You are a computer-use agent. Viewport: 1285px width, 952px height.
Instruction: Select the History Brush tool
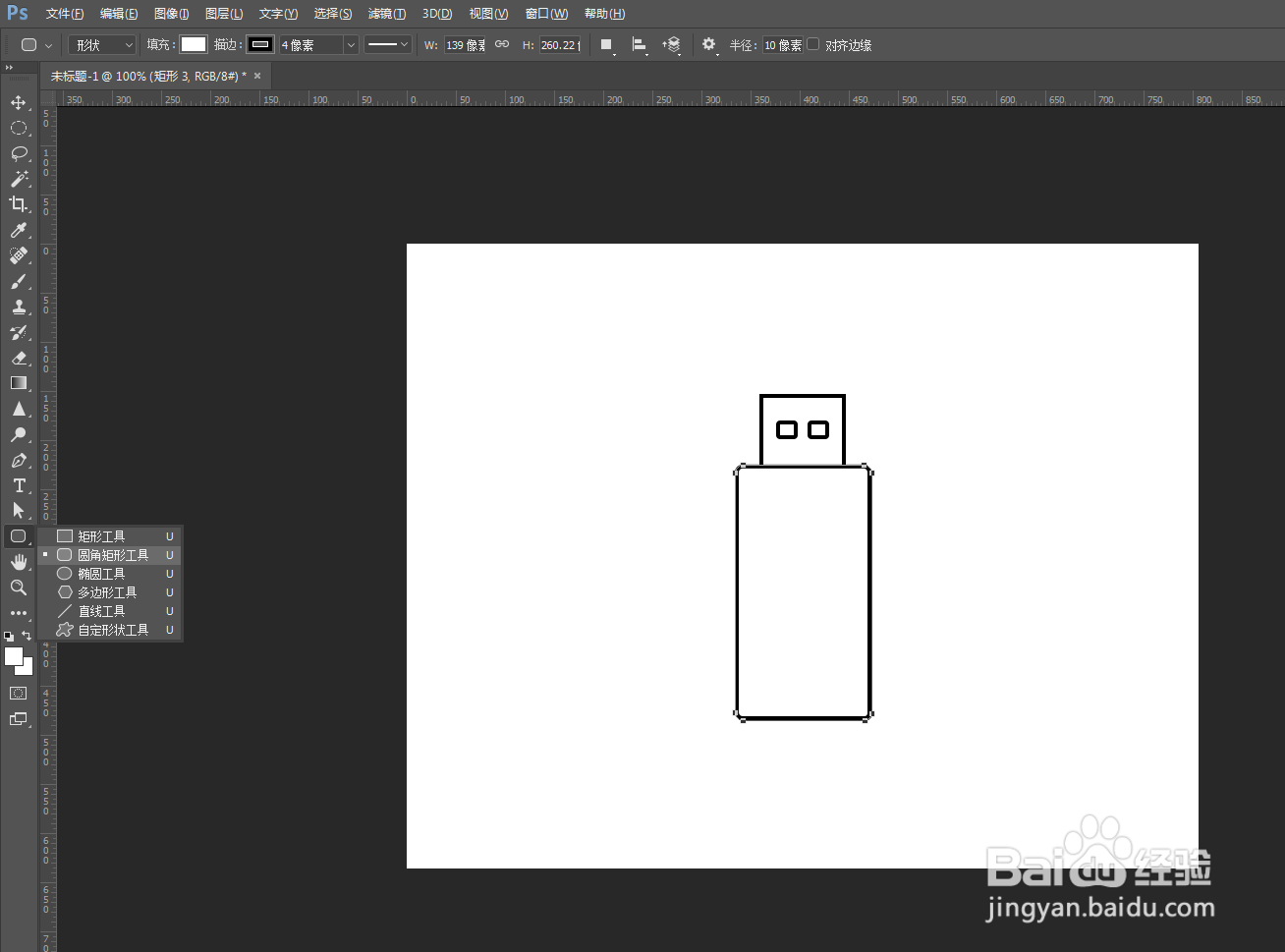19,332
